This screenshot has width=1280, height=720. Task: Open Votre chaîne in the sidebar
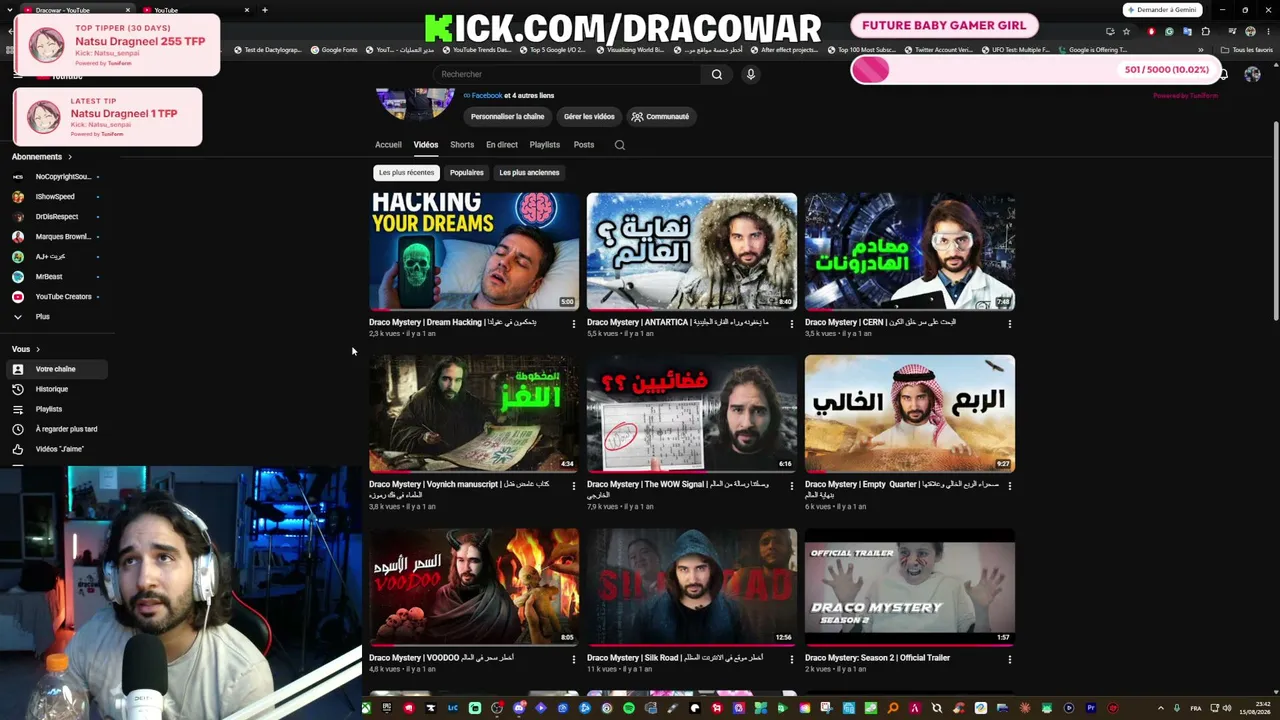(x=59, y=369)
